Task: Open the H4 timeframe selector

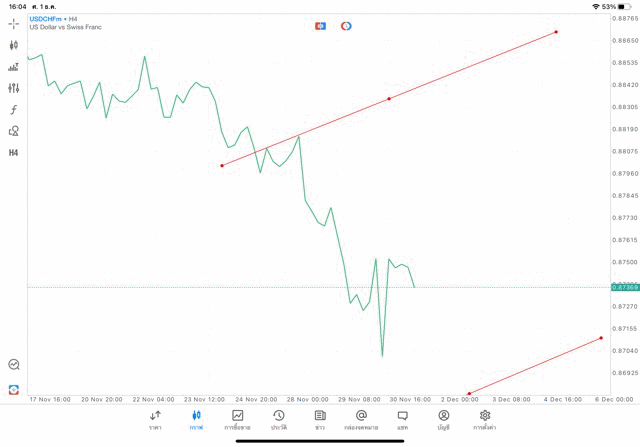Action: click(14, 153)
